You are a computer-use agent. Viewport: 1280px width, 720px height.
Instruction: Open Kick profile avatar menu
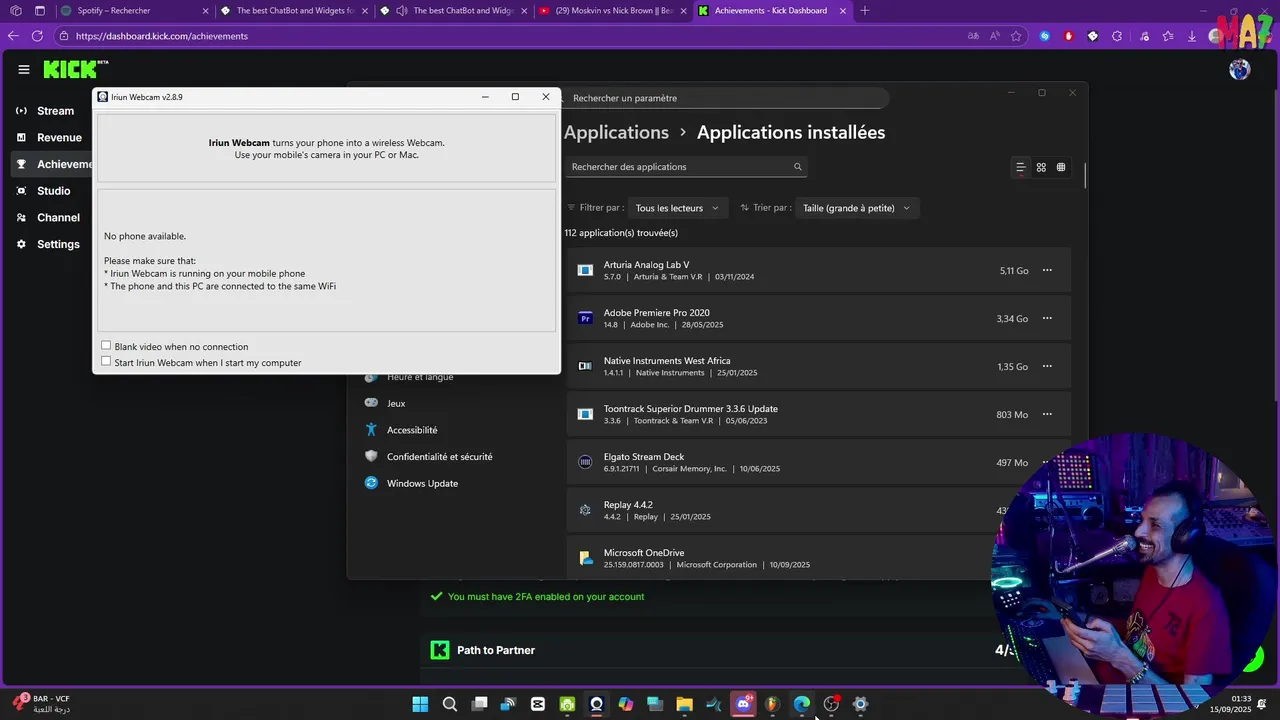pyautogui.click(x=1240, y=69)
